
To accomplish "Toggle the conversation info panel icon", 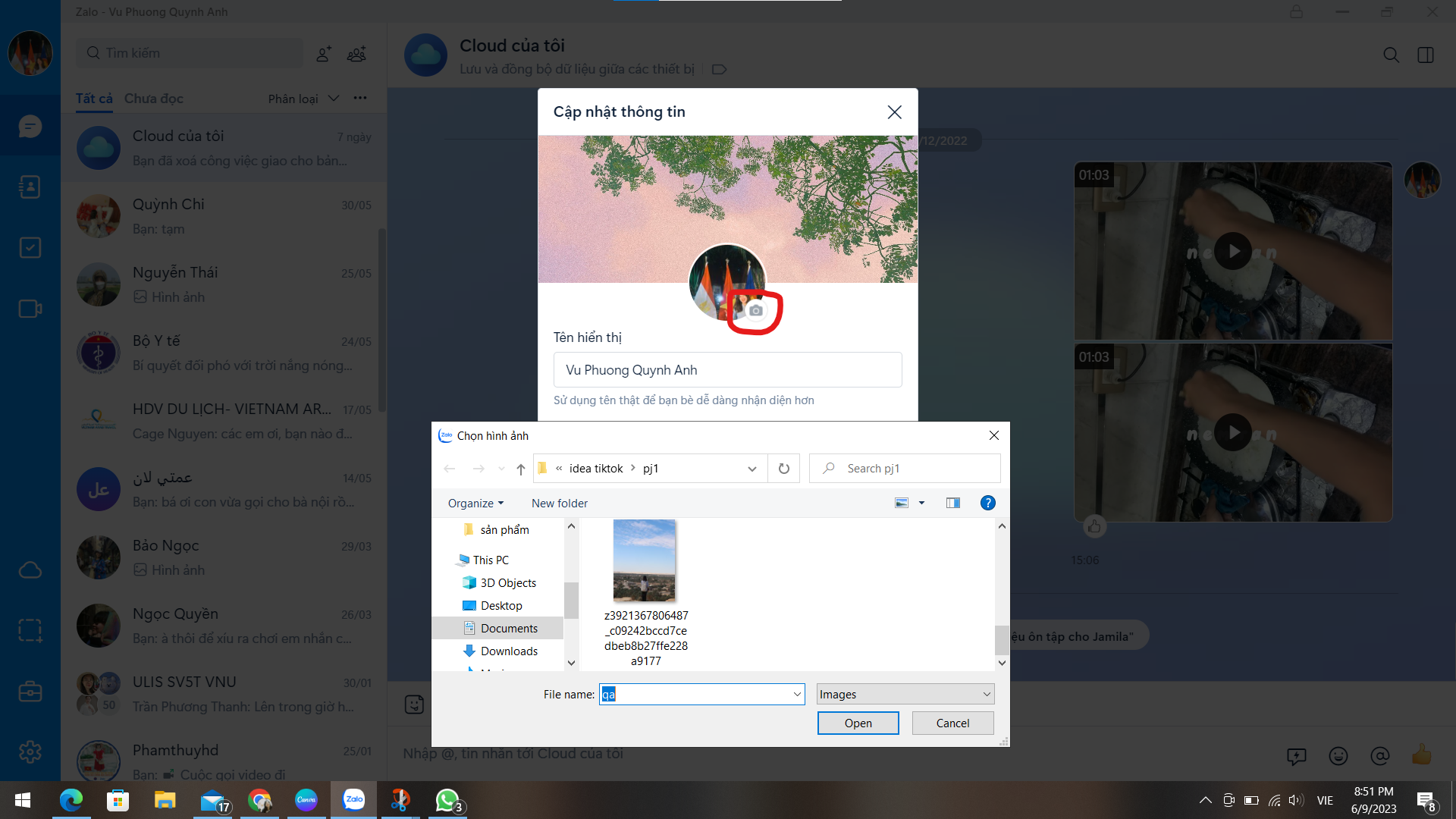I will point(1426,55).
